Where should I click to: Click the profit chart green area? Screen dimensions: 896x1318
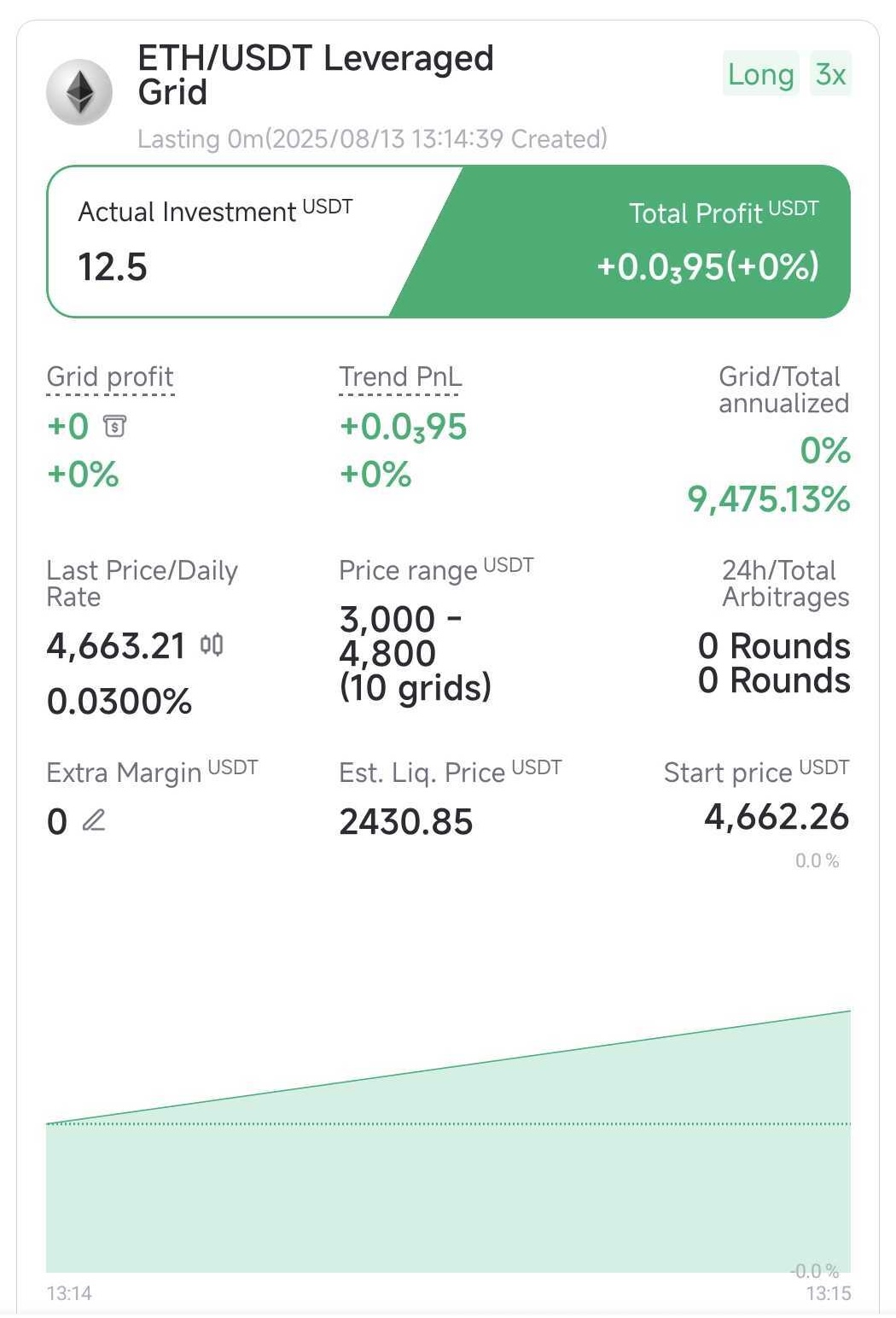coord(448,1178)
